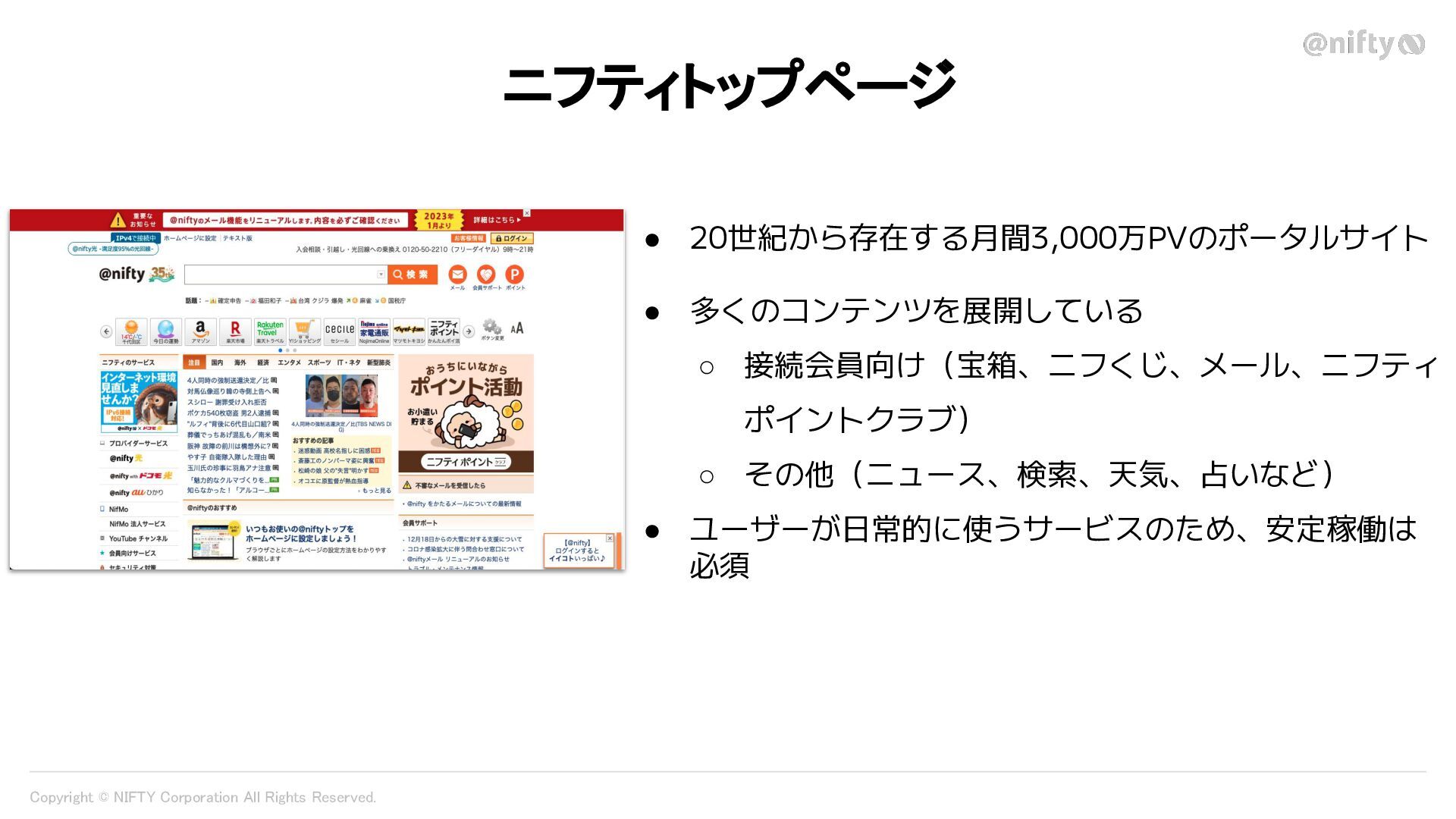Open the 楽天トラベル shortcut icon

(x=270, y=331)
